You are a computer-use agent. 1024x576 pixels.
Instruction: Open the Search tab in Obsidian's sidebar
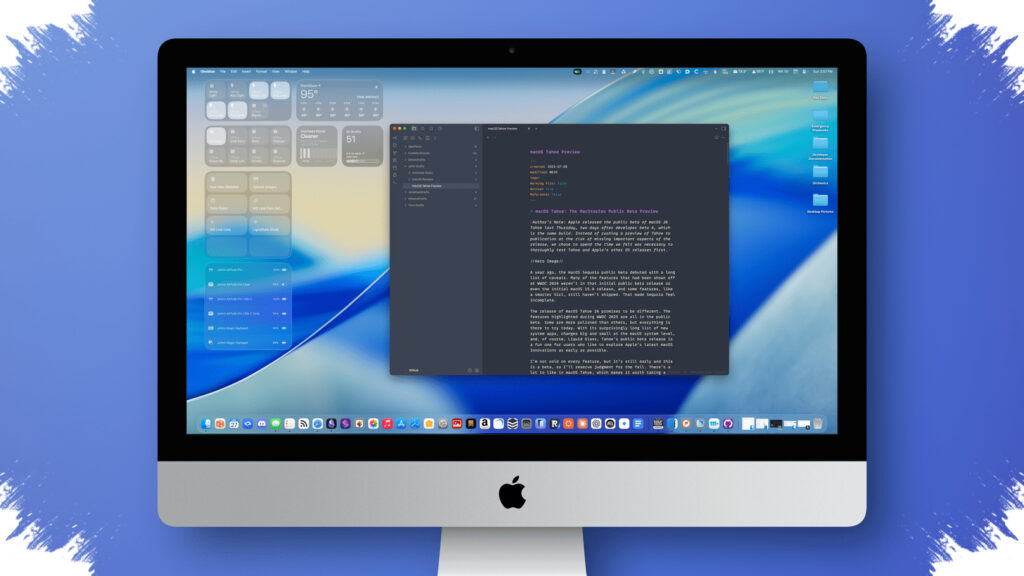(x=423, y=129)
